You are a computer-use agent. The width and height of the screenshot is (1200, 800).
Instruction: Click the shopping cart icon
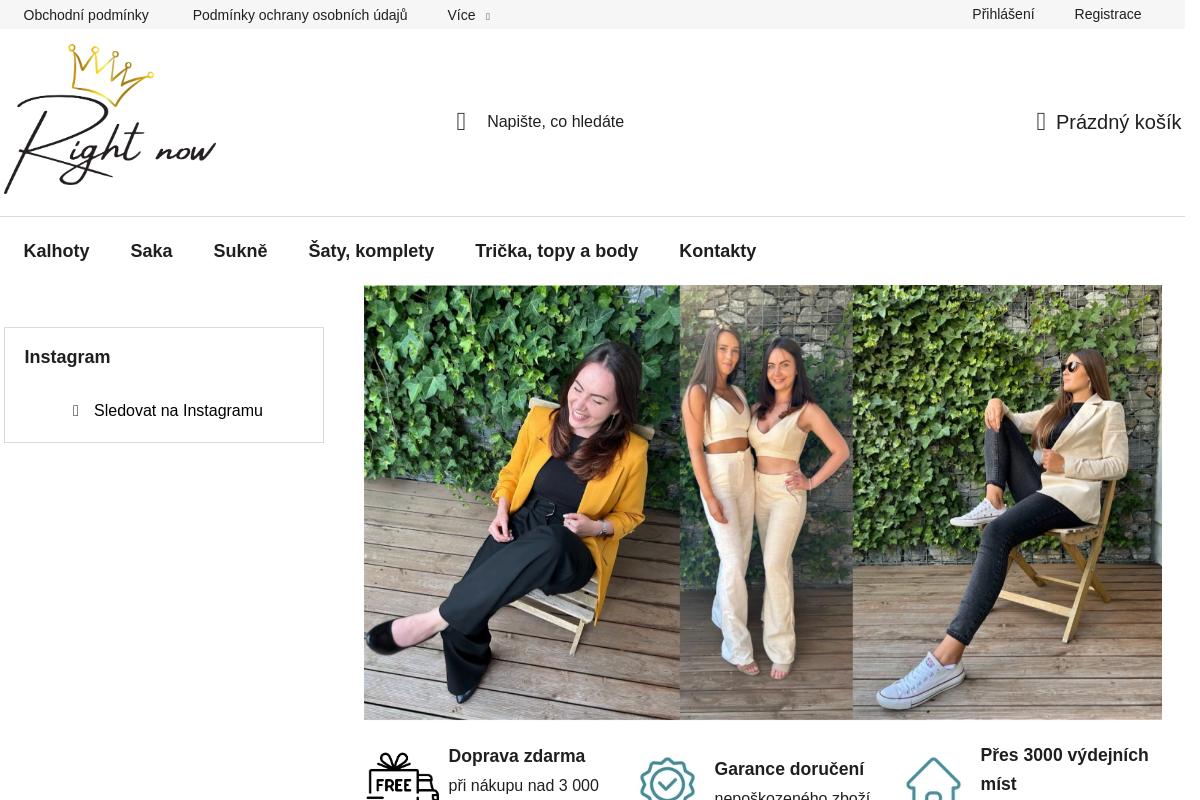pyautogui.click(x=1041, y=122)
